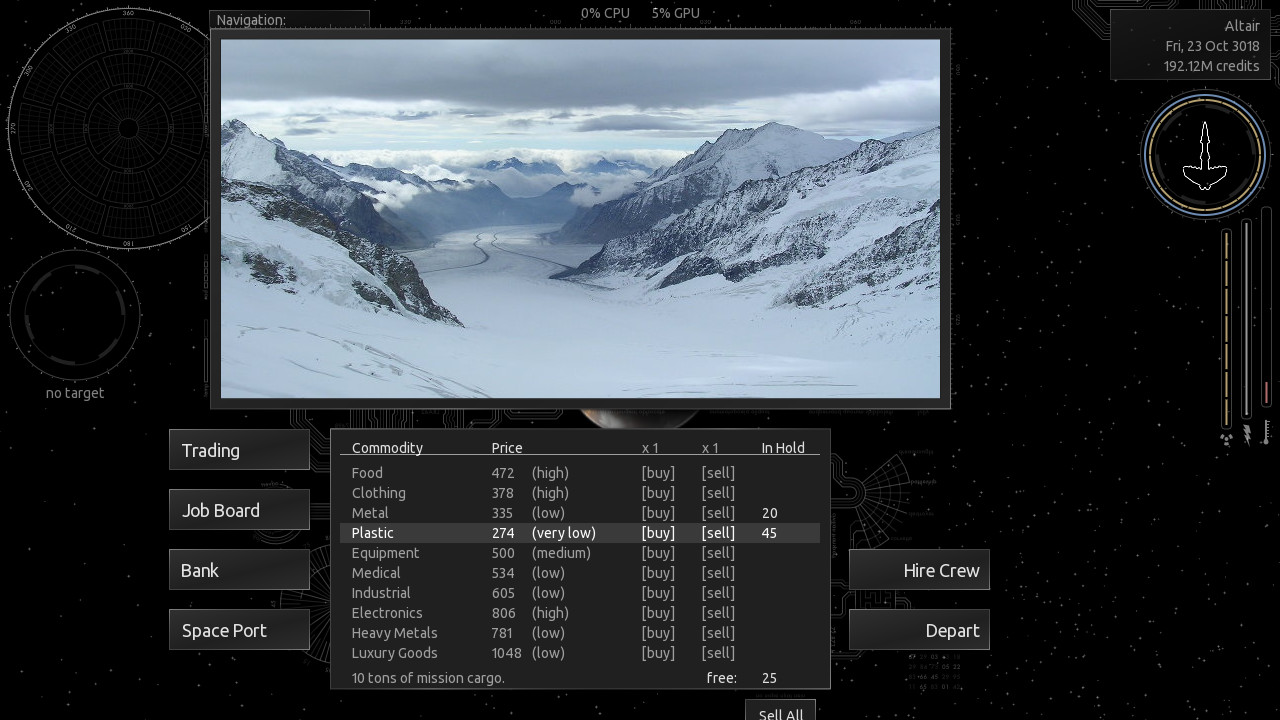The image size is (1280, 720).
Task: Click the empty target ring display
Action: (75, 314)
